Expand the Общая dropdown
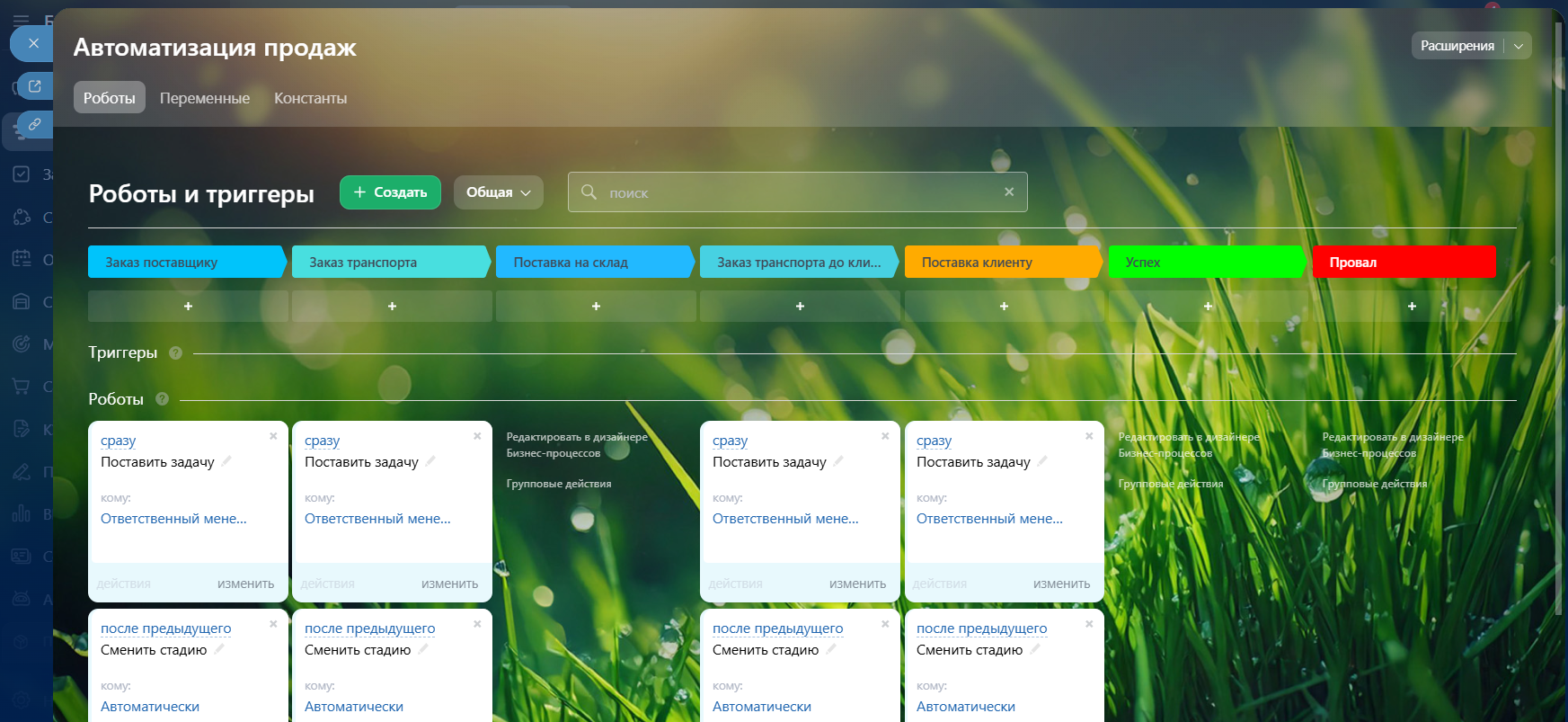The image size is (1568, 722). [498, 192]
